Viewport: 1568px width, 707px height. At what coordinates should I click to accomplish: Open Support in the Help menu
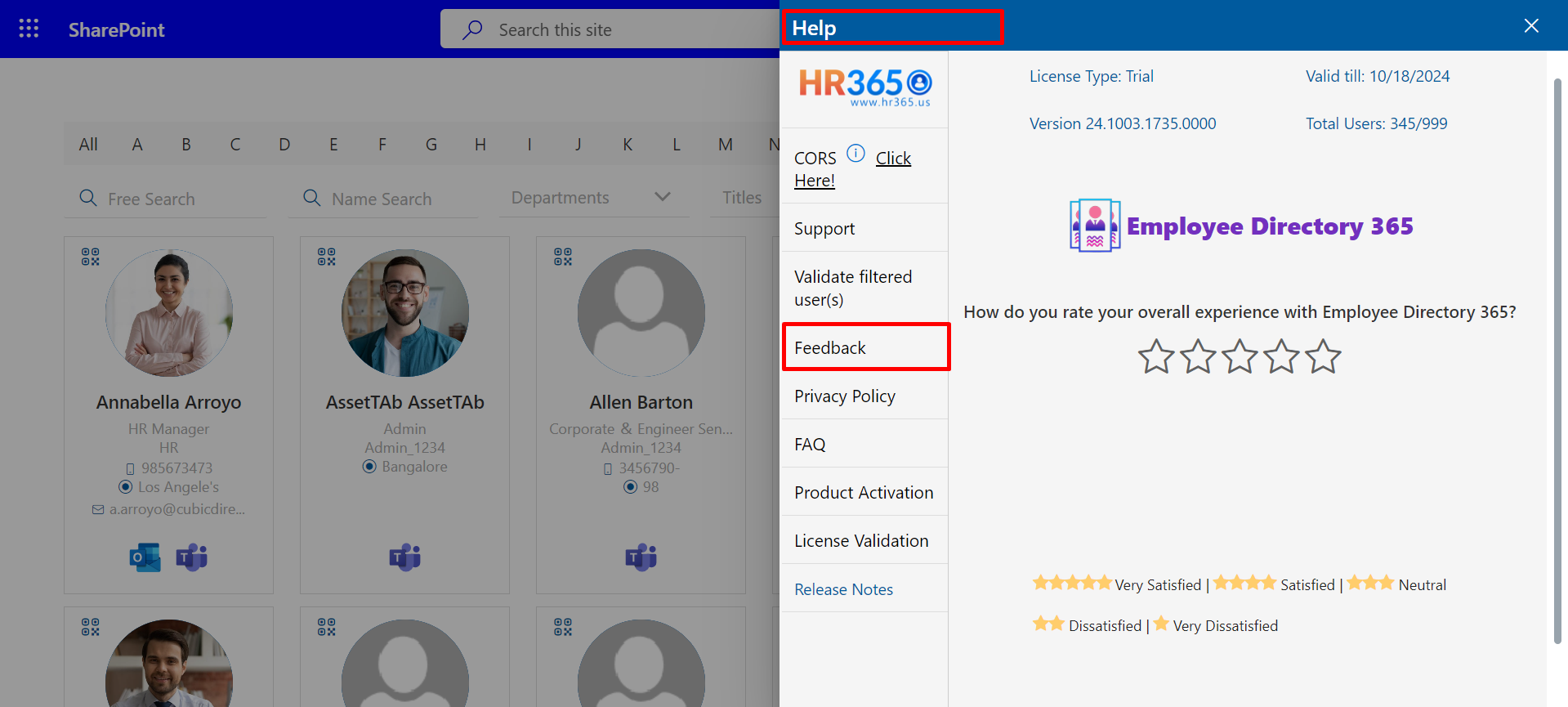point(864,228)
